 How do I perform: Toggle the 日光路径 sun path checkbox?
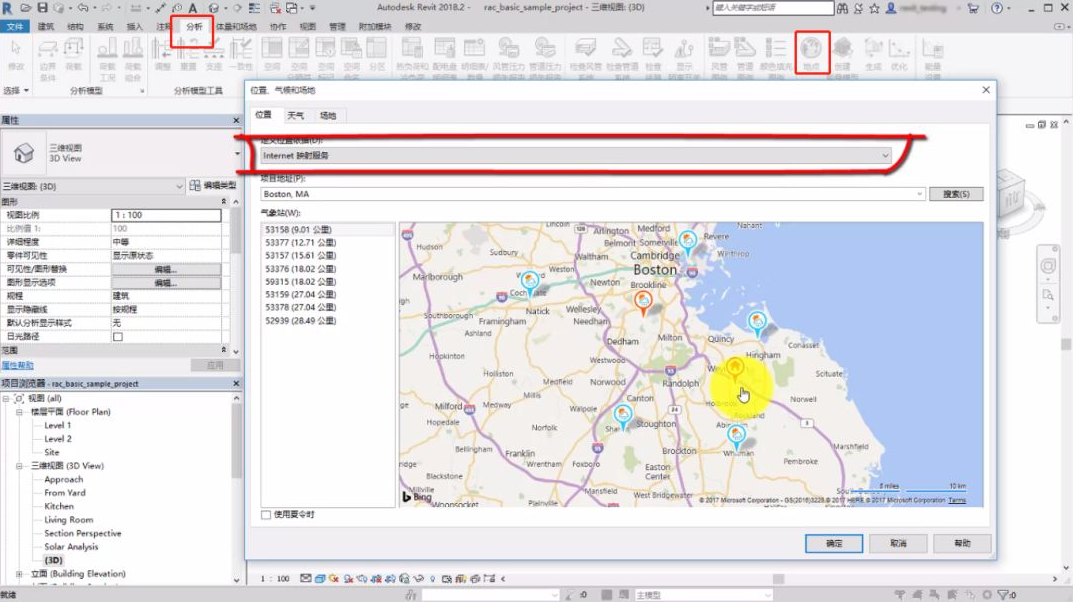[x=117, y=337]
